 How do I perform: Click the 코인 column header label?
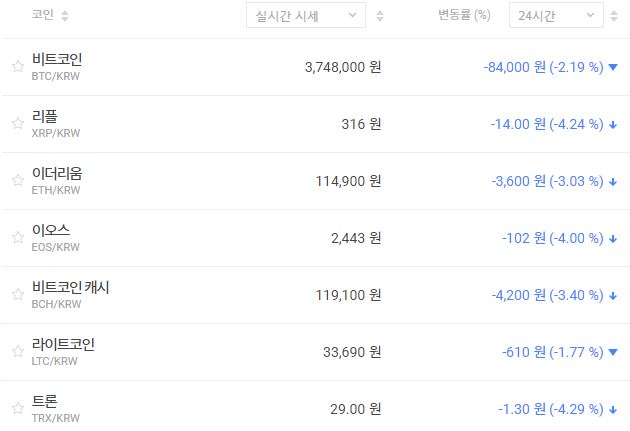[x=42, y=16]
